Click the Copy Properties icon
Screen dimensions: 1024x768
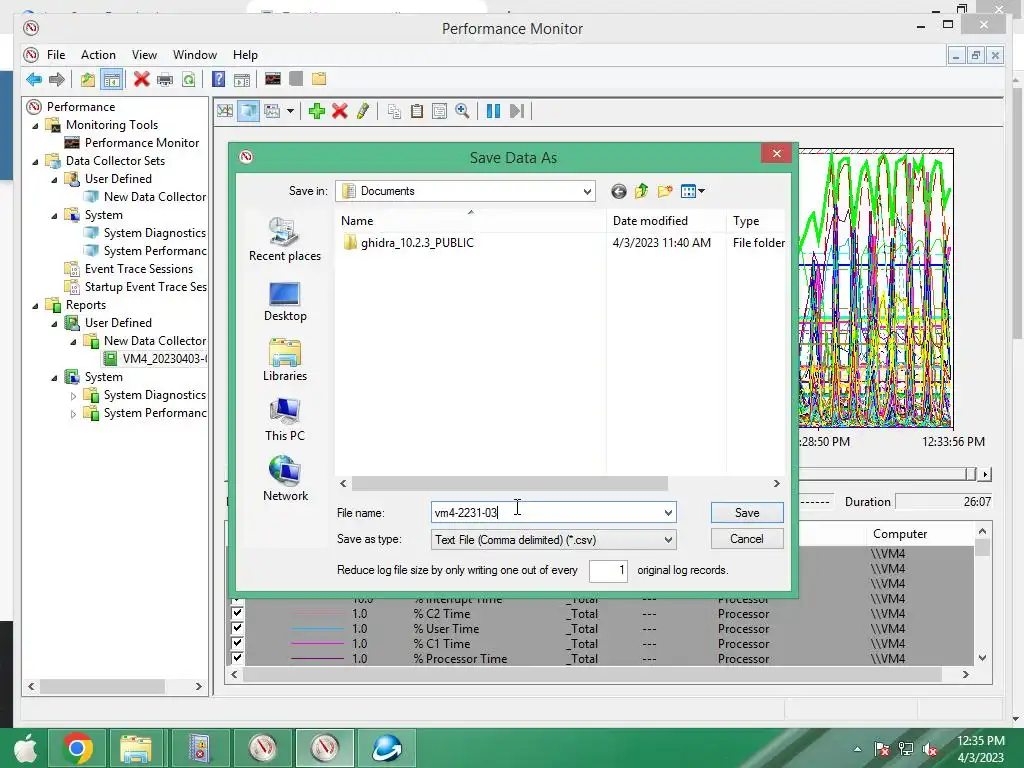pos(394,111)
